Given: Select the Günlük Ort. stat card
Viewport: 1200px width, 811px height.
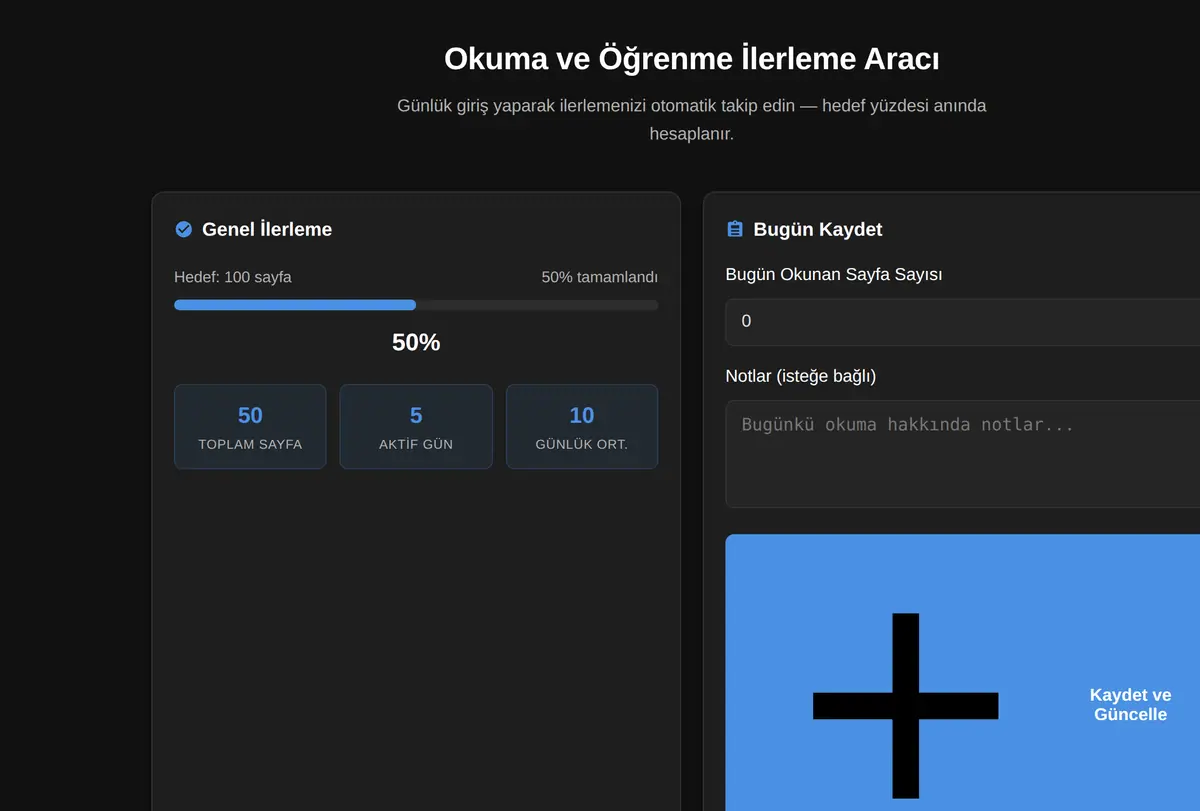Looking at the screenshot, I should tap(582, 427).
